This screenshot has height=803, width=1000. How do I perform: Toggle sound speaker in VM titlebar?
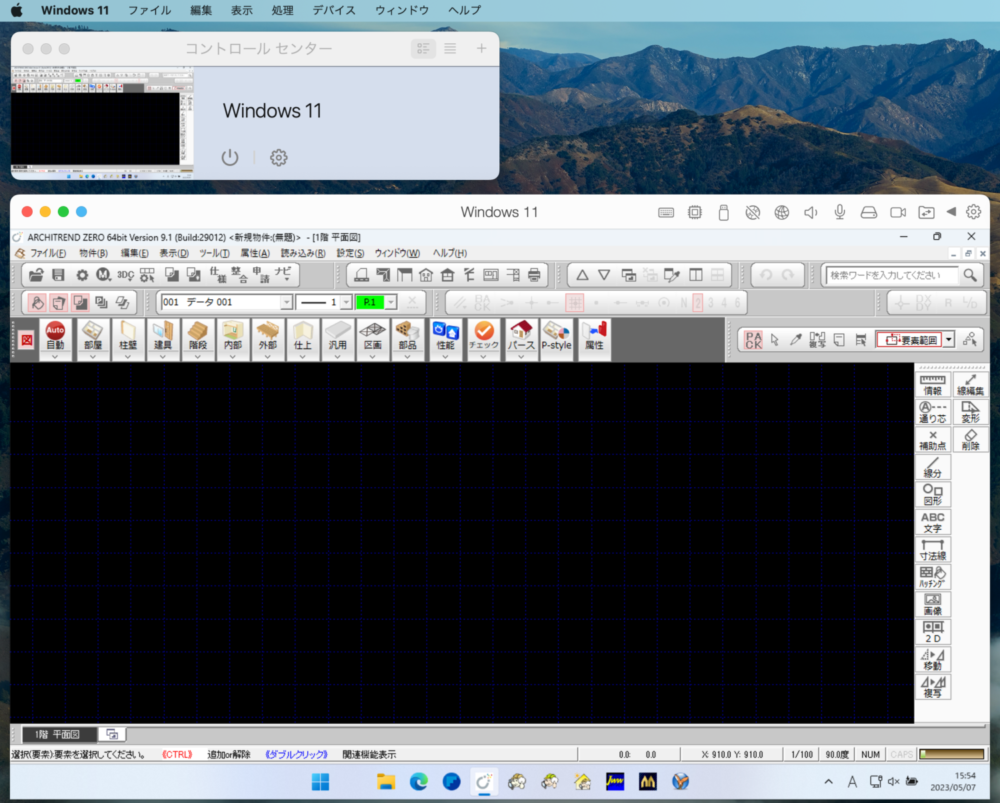(x=811, y=212)
